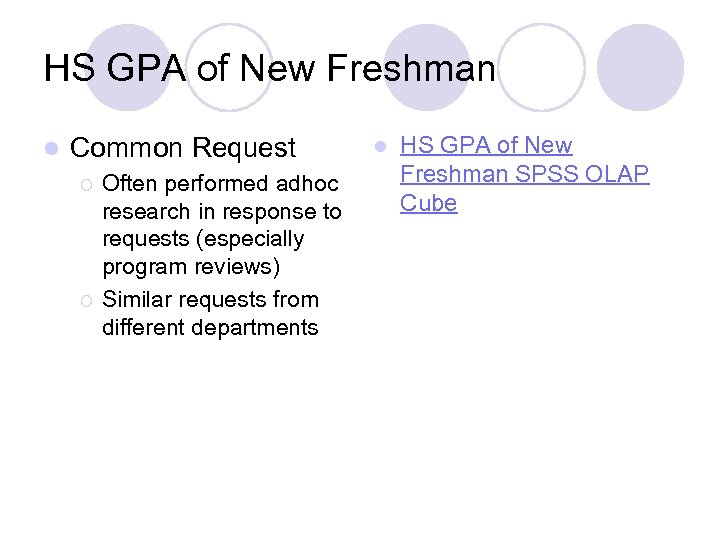Screen dimensions: 720x540
Task: Click the "Similar requests from" text line
Action: pos(210,300)
